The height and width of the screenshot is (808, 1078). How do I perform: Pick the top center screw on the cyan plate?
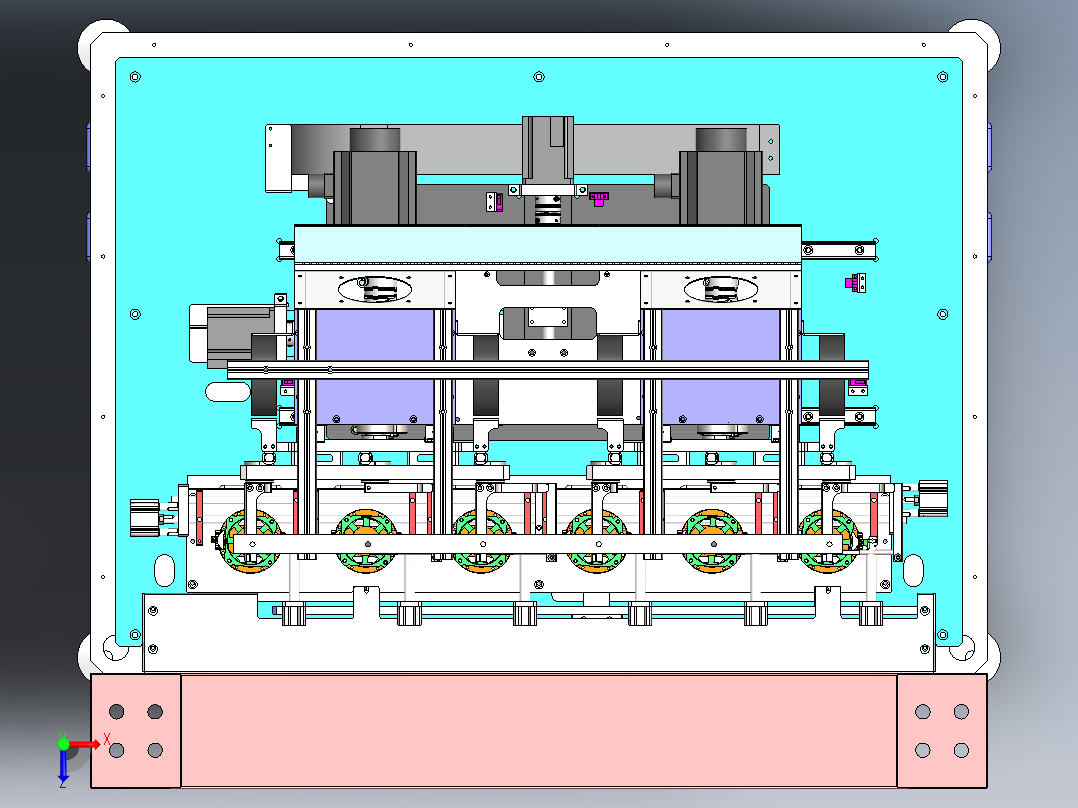click(539, 77)
